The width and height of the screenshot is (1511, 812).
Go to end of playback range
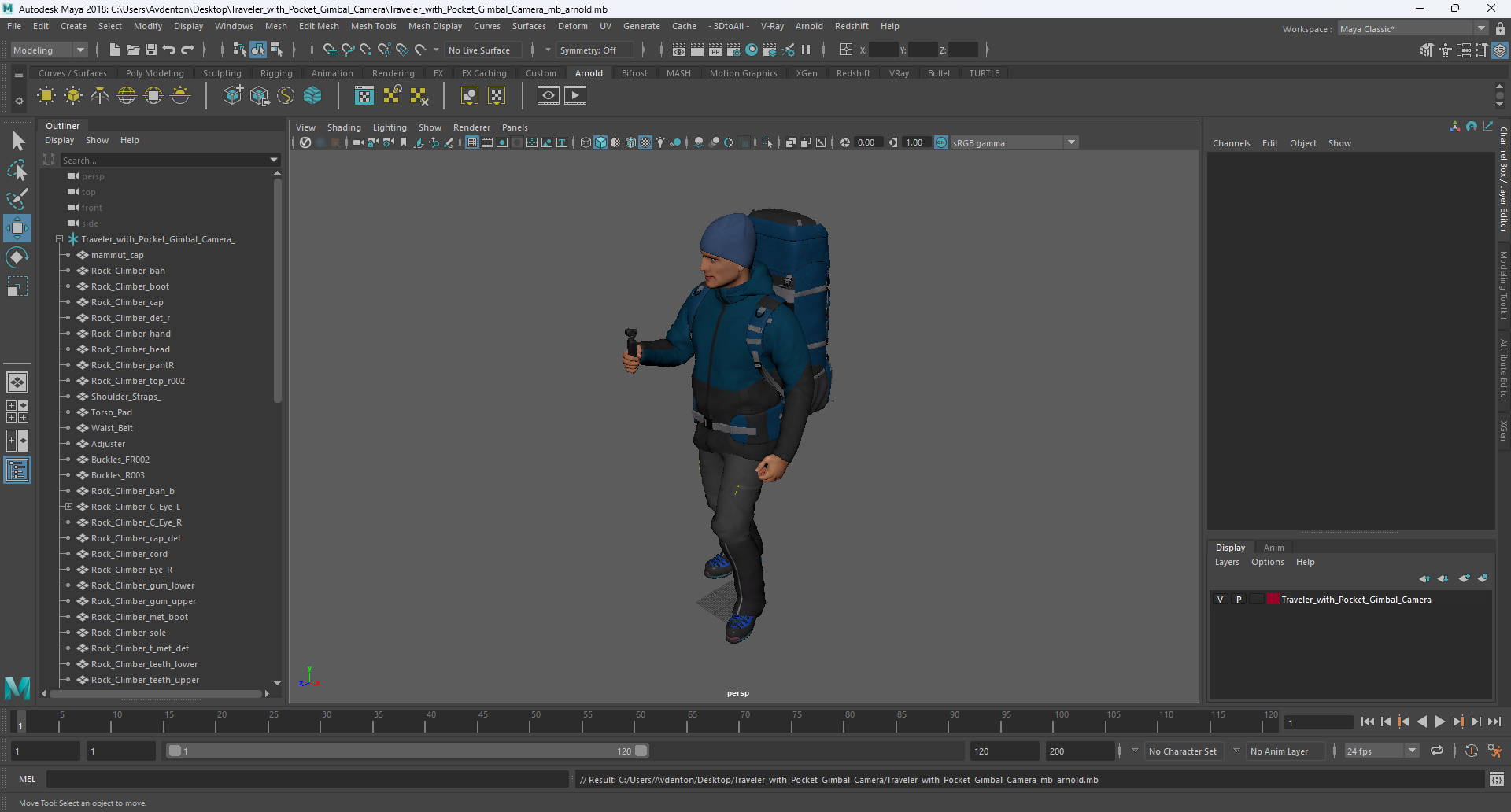point(1494,722)
